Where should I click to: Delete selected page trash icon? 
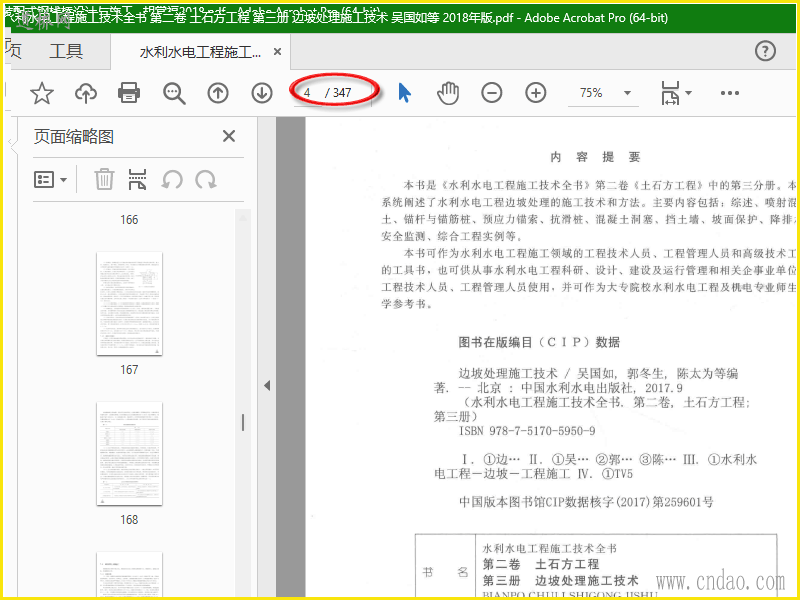[104, 180]
